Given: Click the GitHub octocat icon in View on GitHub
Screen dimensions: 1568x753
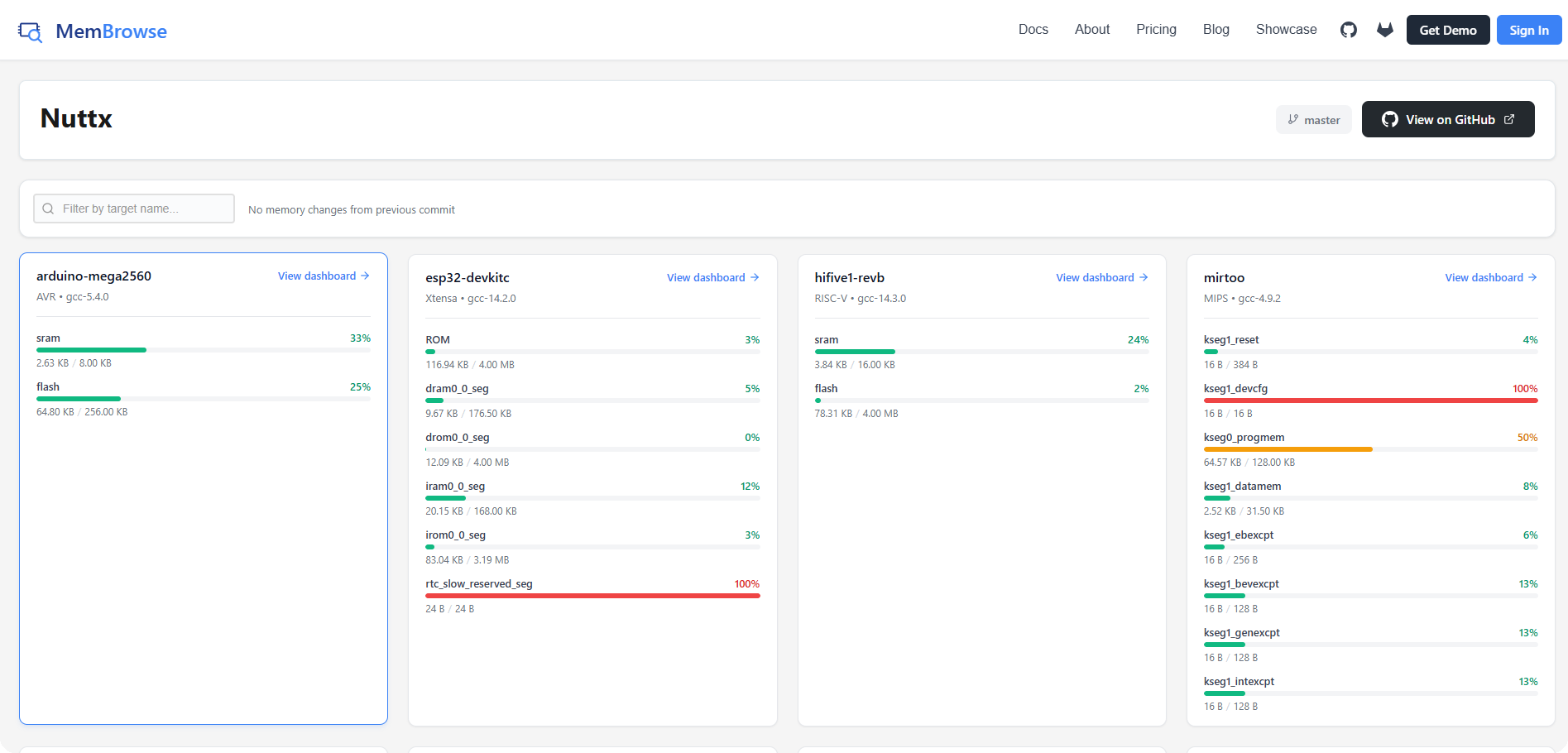Looking at the screenshot, I should [1390, 119].
